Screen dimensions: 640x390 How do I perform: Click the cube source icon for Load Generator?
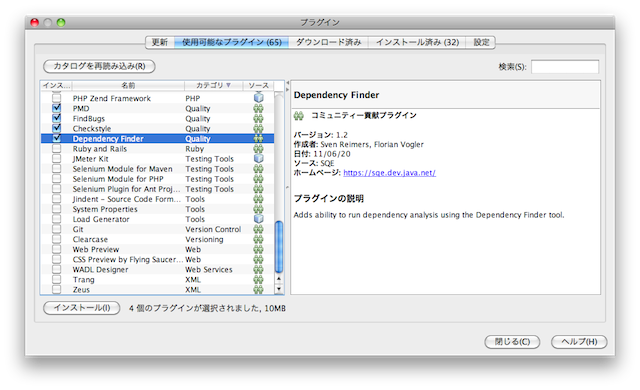click(258, 219)
